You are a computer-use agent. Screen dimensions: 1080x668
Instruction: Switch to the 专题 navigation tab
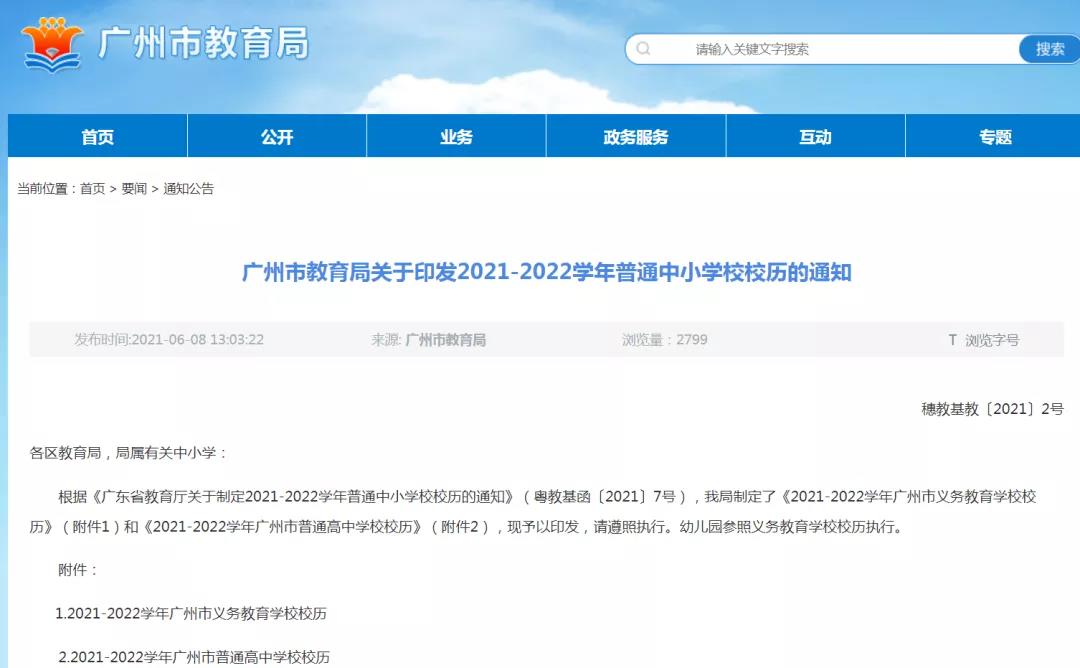(x=995, y=137)
